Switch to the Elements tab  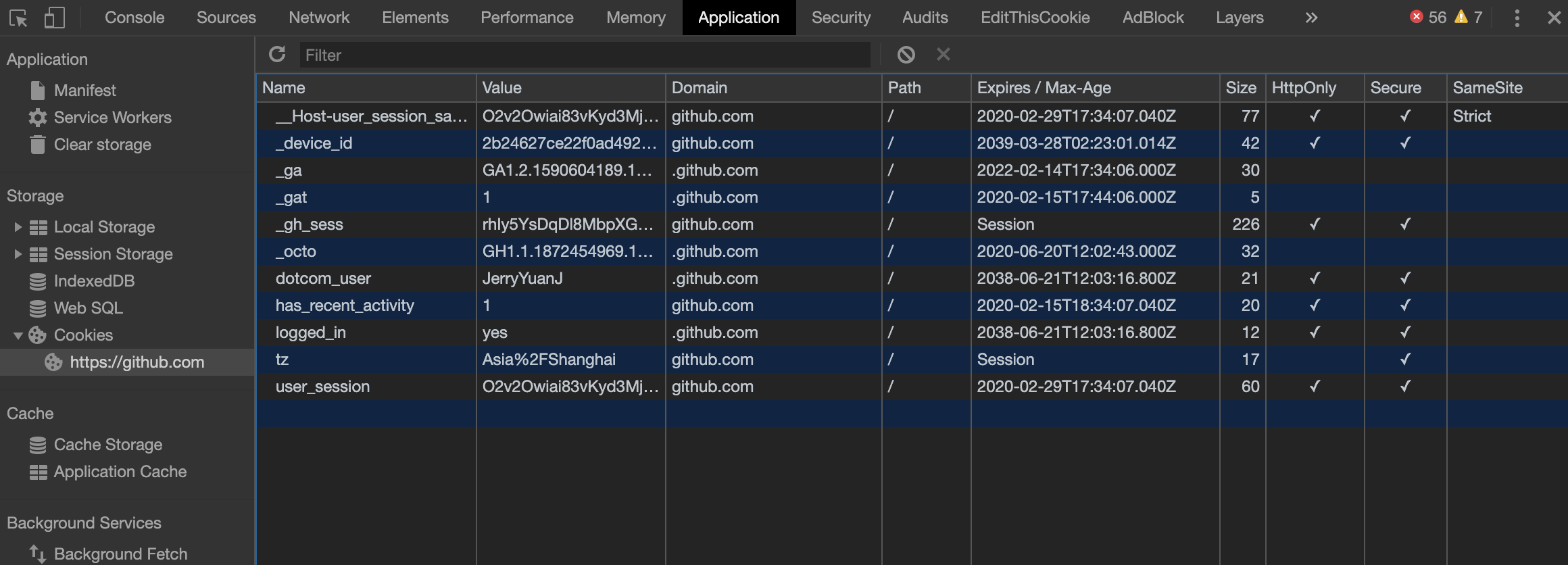(x=415, y=18)
